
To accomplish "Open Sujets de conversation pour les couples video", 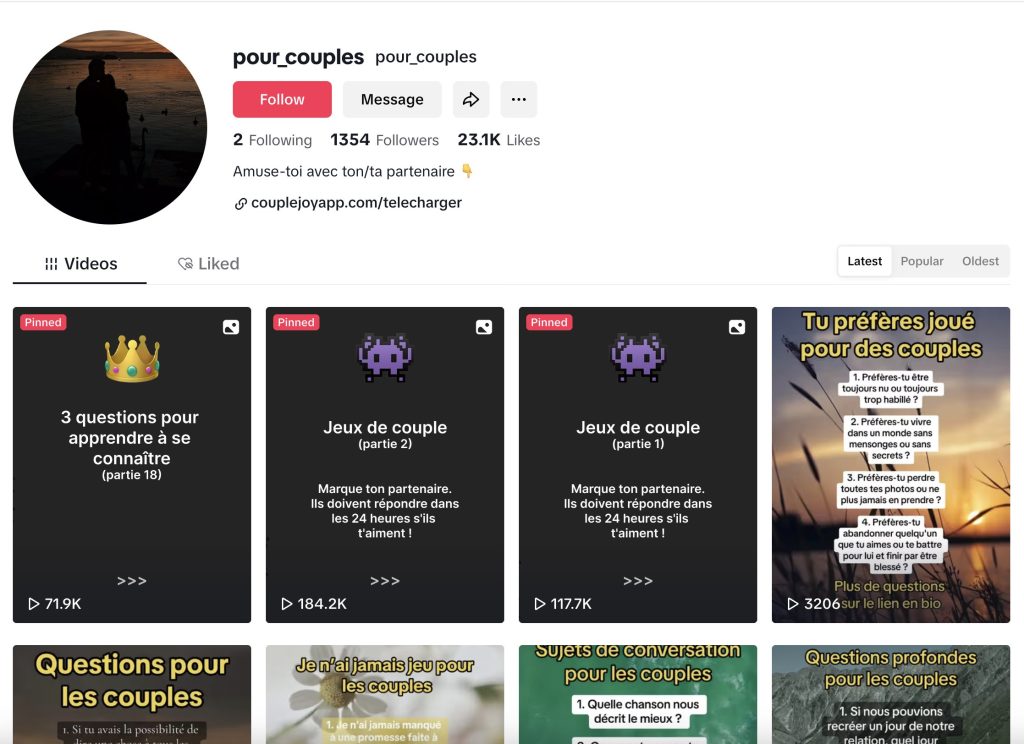I will tap(638, 694).
